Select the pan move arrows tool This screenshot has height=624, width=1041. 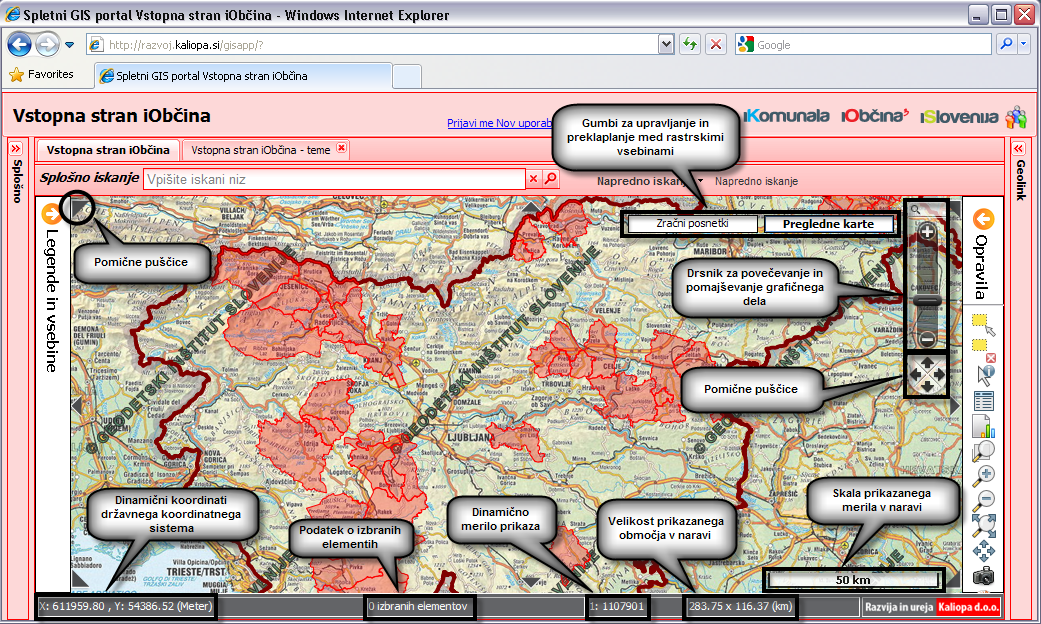point(983,549)
